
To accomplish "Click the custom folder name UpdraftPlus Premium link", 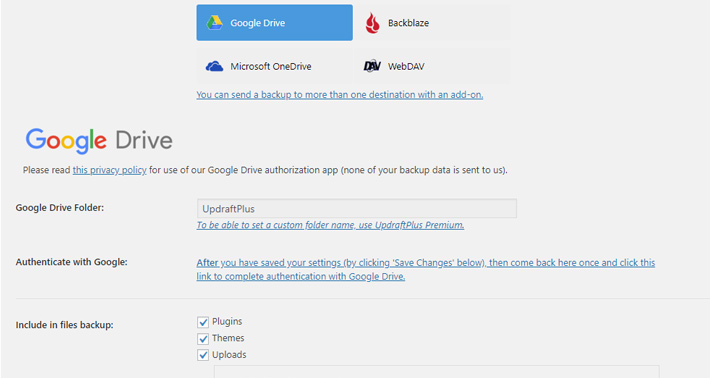I will tap(330, 225).
